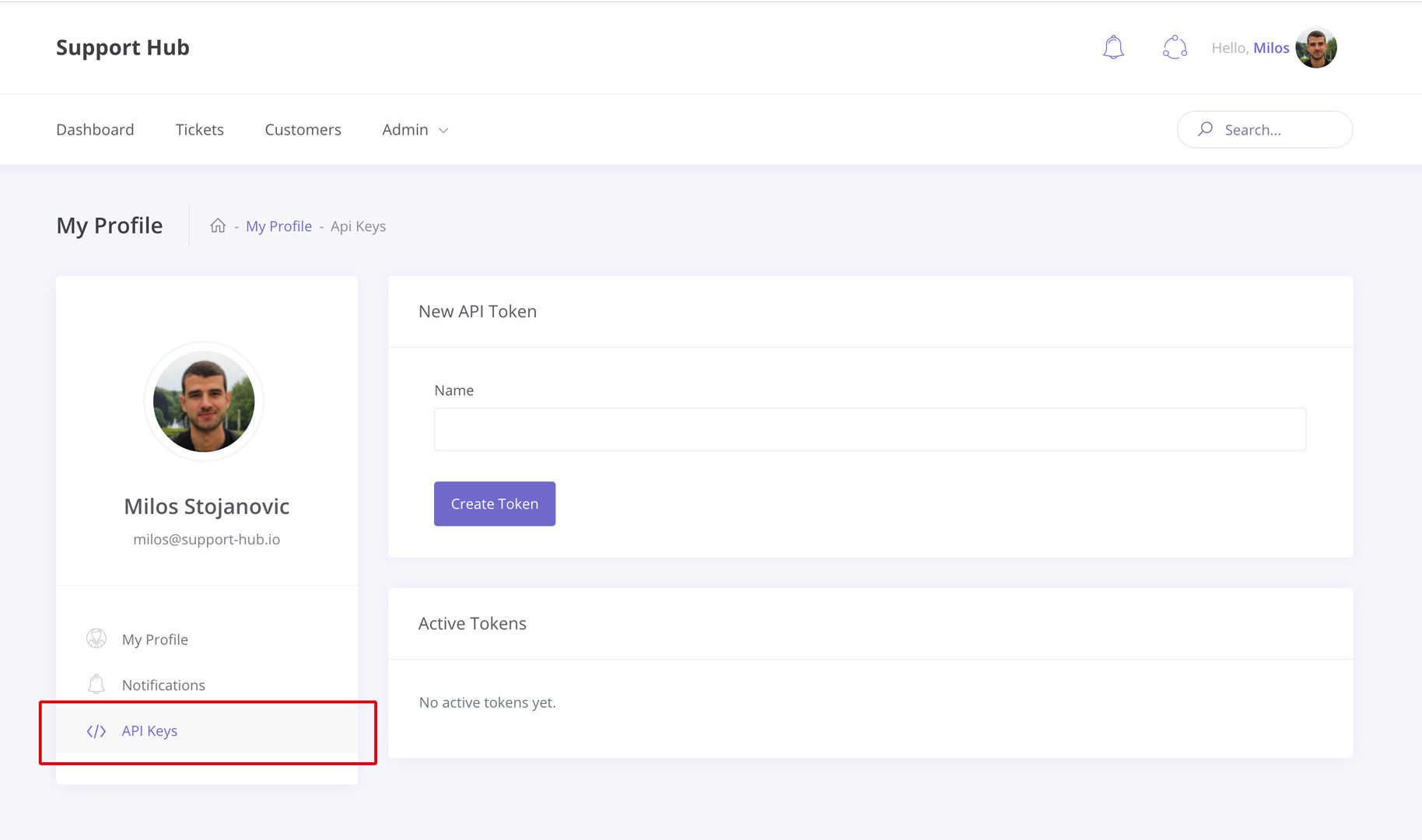Click the Milos username in greeting
1422x840 pixels.
pos(1271,48)
